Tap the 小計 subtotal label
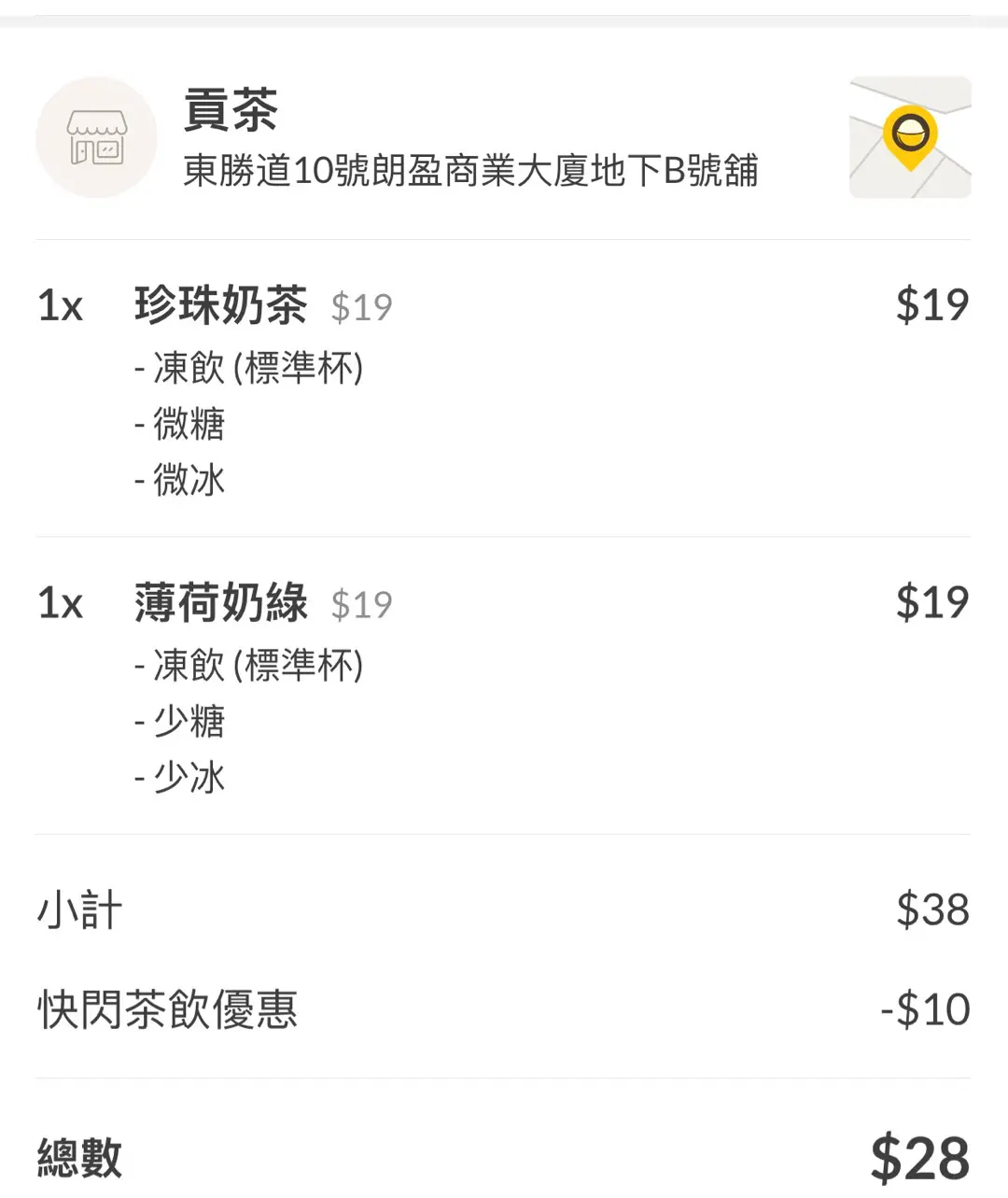 tap(80, 910)
